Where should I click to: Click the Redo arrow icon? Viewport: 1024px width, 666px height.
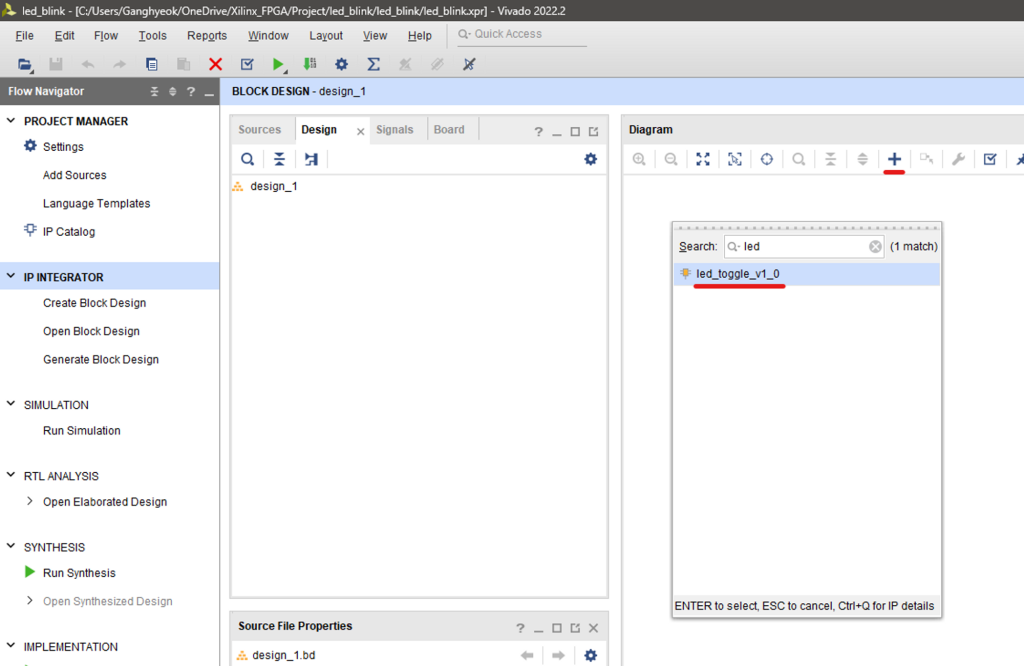[x=120, y=64]
